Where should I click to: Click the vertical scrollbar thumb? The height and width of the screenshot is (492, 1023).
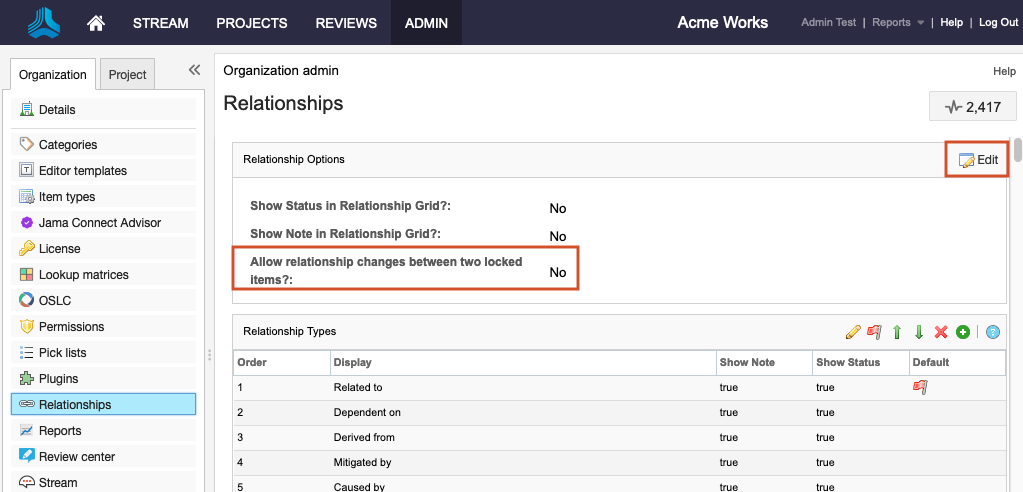click(1018, 150)
